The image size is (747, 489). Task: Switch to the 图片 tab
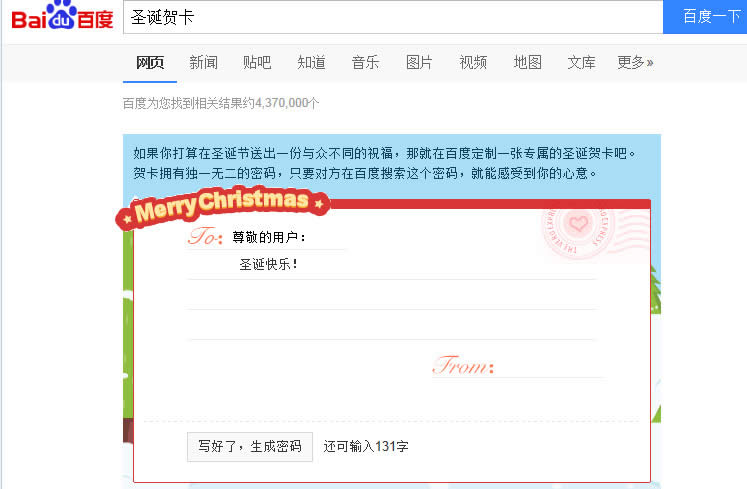tap(419, 62)
